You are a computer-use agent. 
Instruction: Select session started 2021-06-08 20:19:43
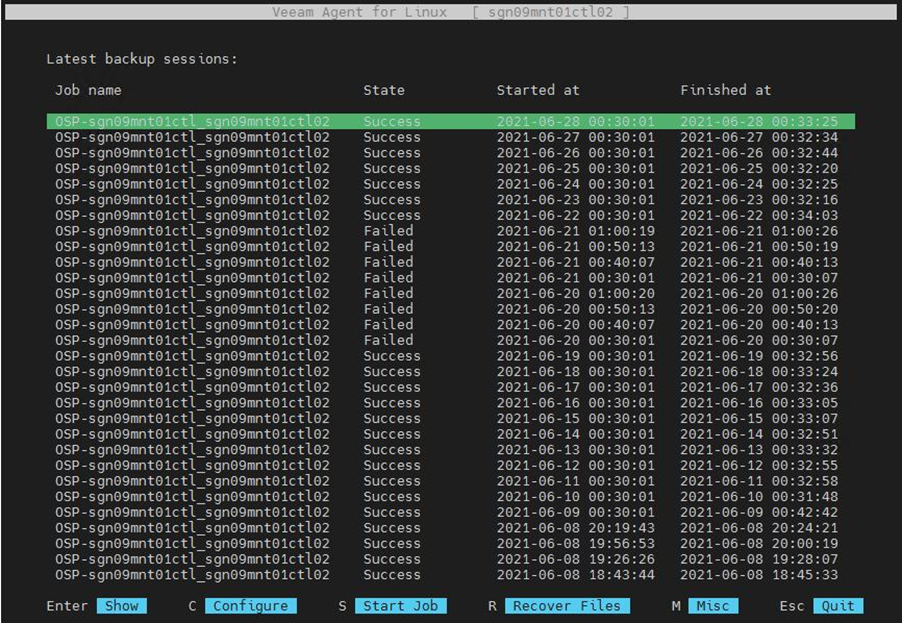coord(450,528)
